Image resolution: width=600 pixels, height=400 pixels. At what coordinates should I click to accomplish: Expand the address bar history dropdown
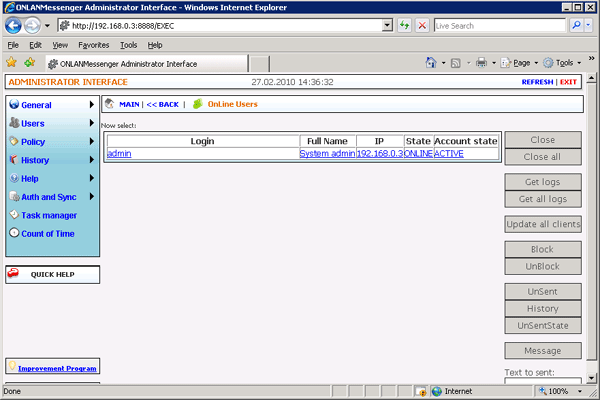pos(388,26)
